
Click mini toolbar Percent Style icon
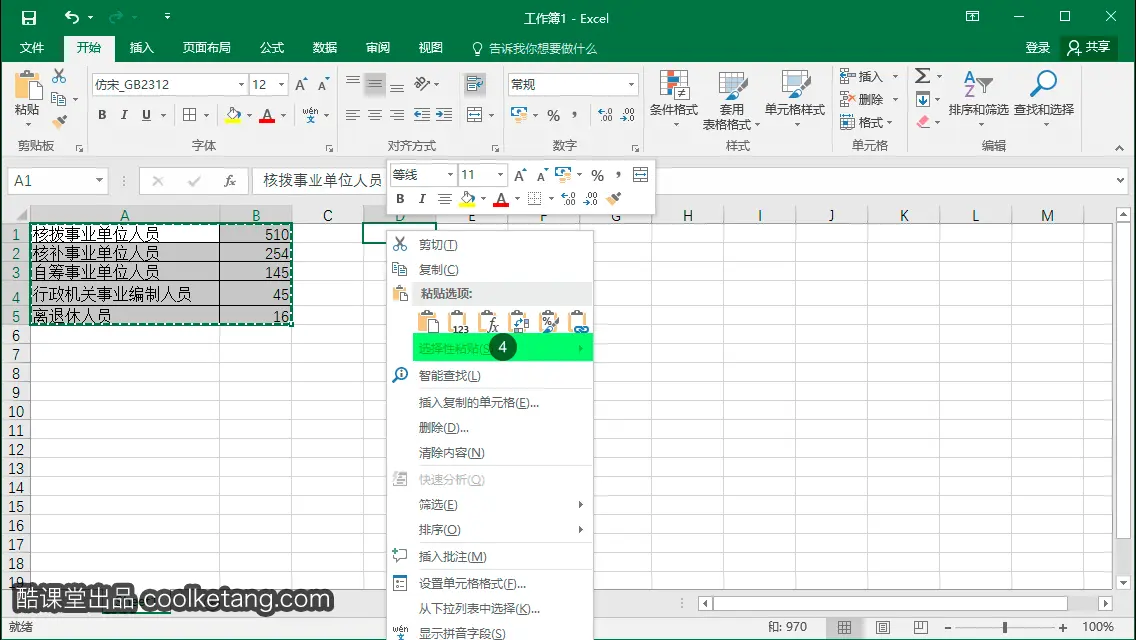tap(597, 175)
